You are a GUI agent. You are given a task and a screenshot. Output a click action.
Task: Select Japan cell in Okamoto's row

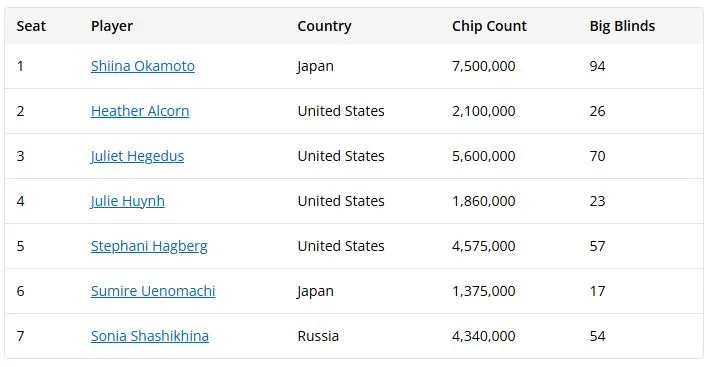pos(316,66)
